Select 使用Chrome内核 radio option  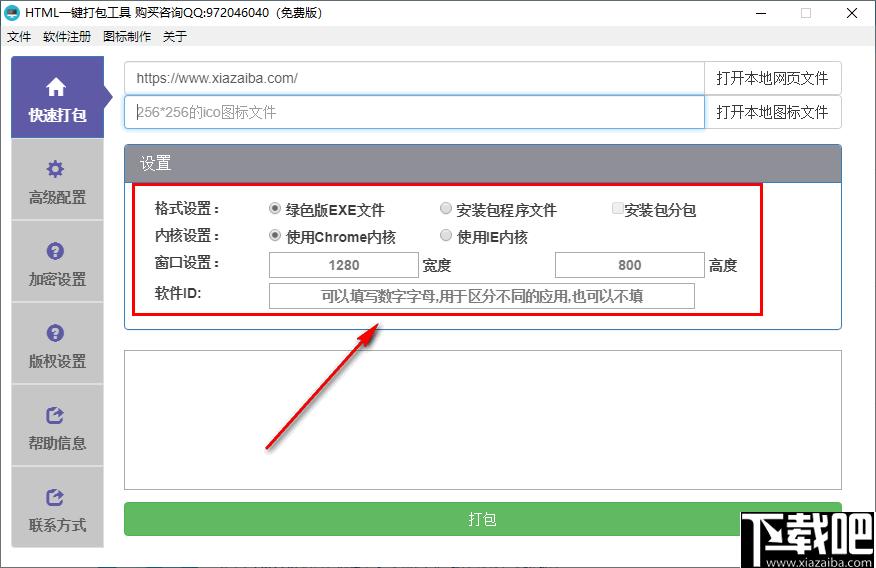(275, 235)
